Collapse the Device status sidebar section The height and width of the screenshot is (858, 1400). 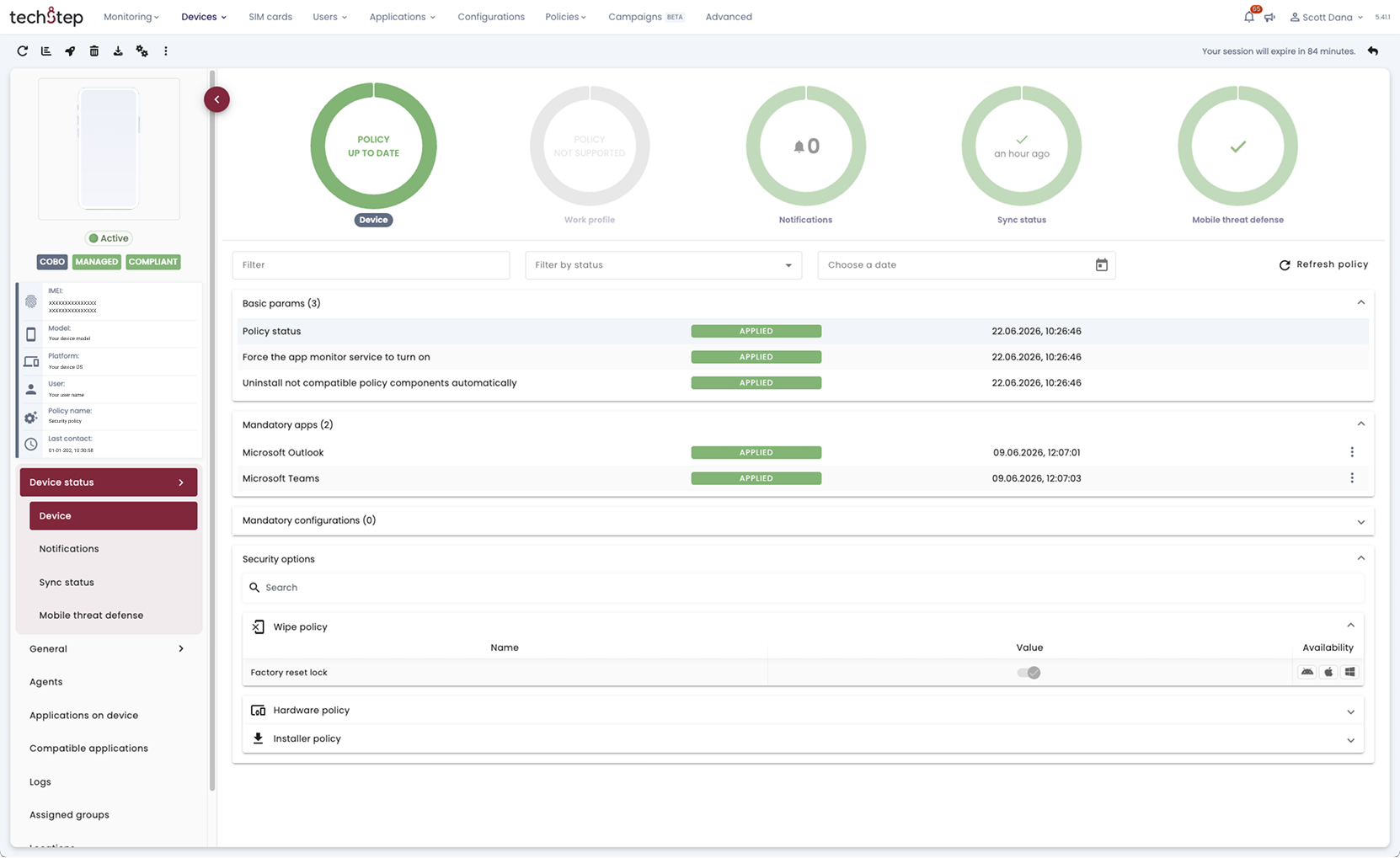tap(109, 482)
